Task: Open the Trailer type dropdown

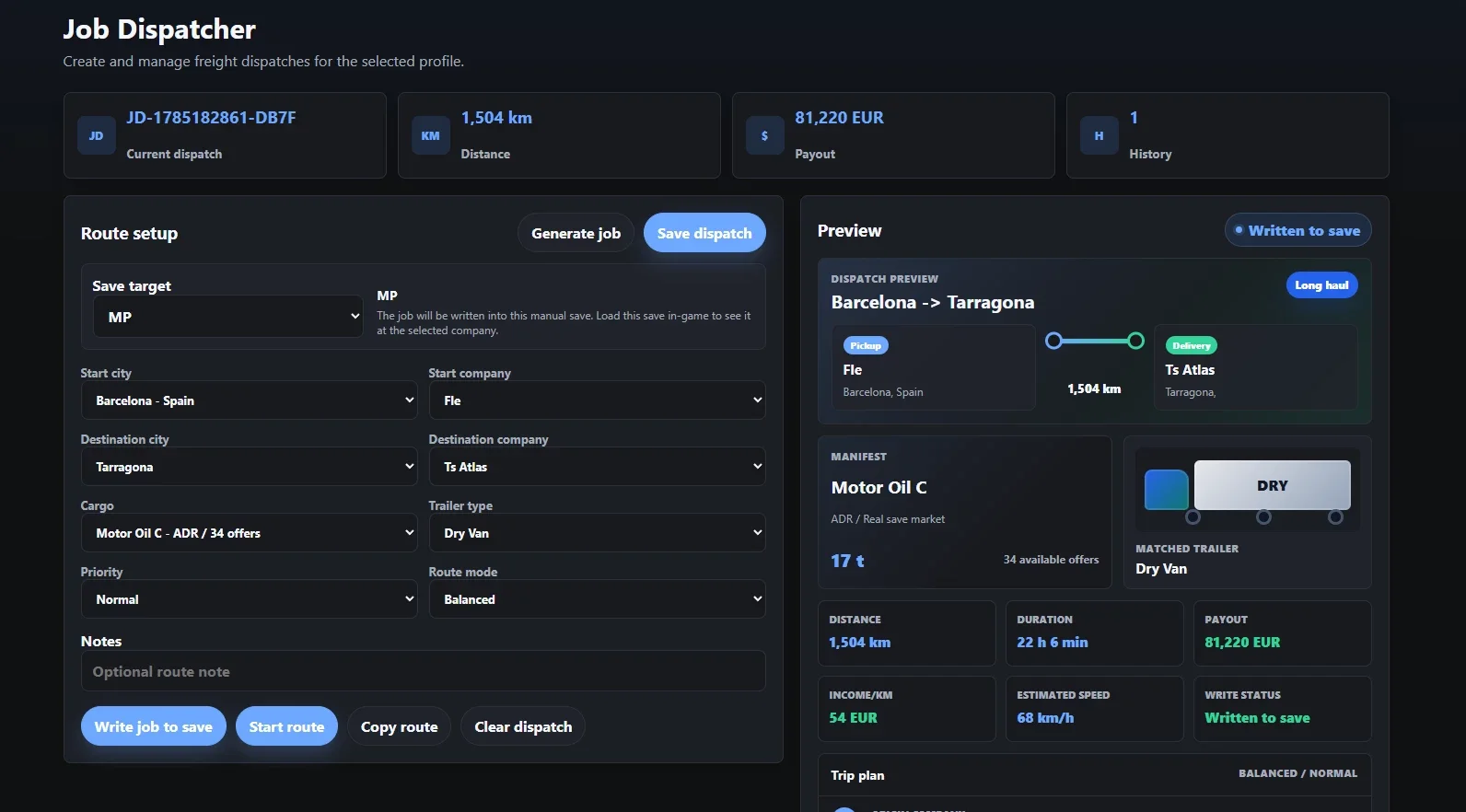Action: [x=597, y=533]
